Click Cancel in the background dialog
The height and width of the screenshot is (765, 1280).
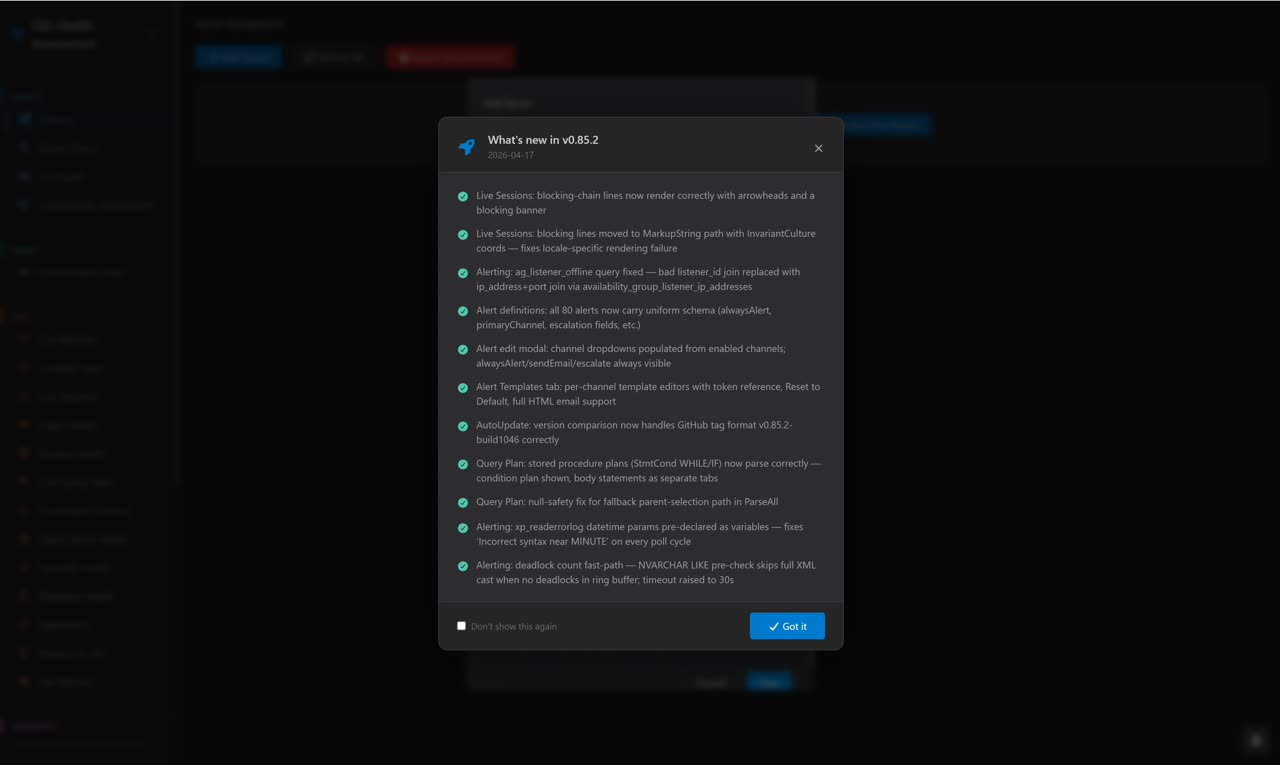[711, 683]
